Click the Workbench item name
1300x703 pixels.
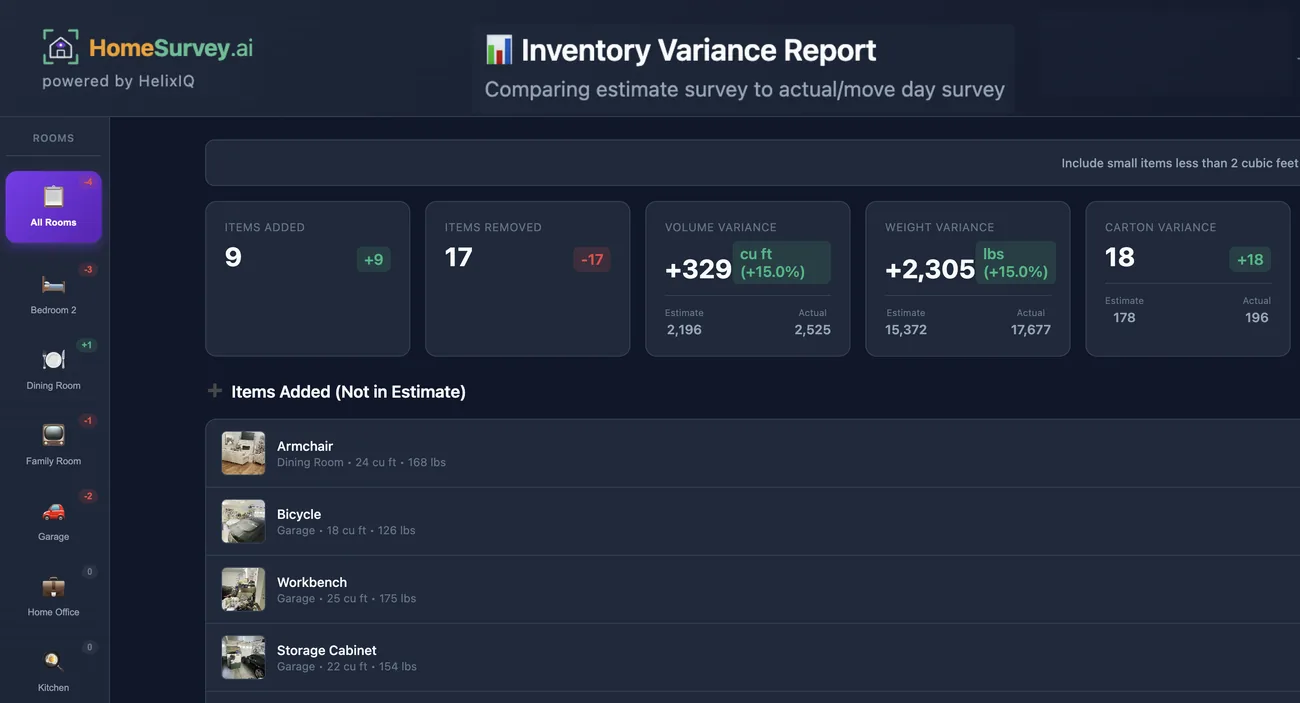click(312, 582)
